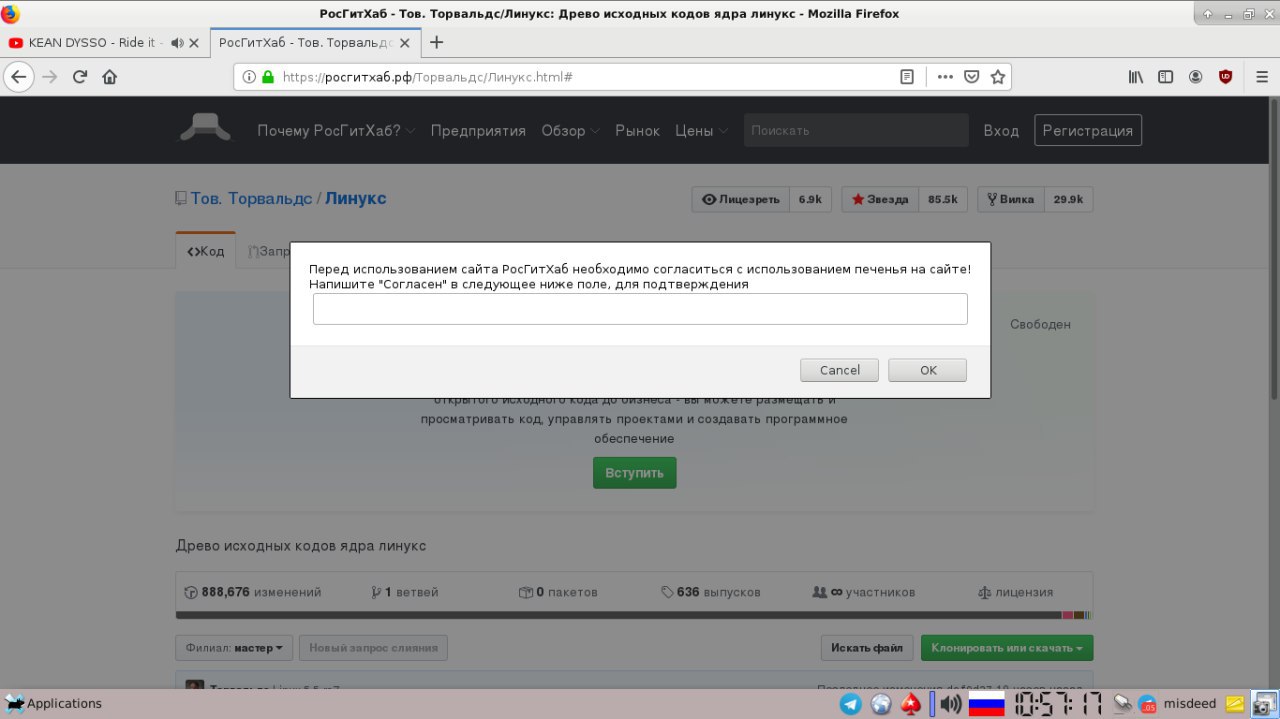
Task: Select the РосГитХаб browser tab
Action: 313,43
